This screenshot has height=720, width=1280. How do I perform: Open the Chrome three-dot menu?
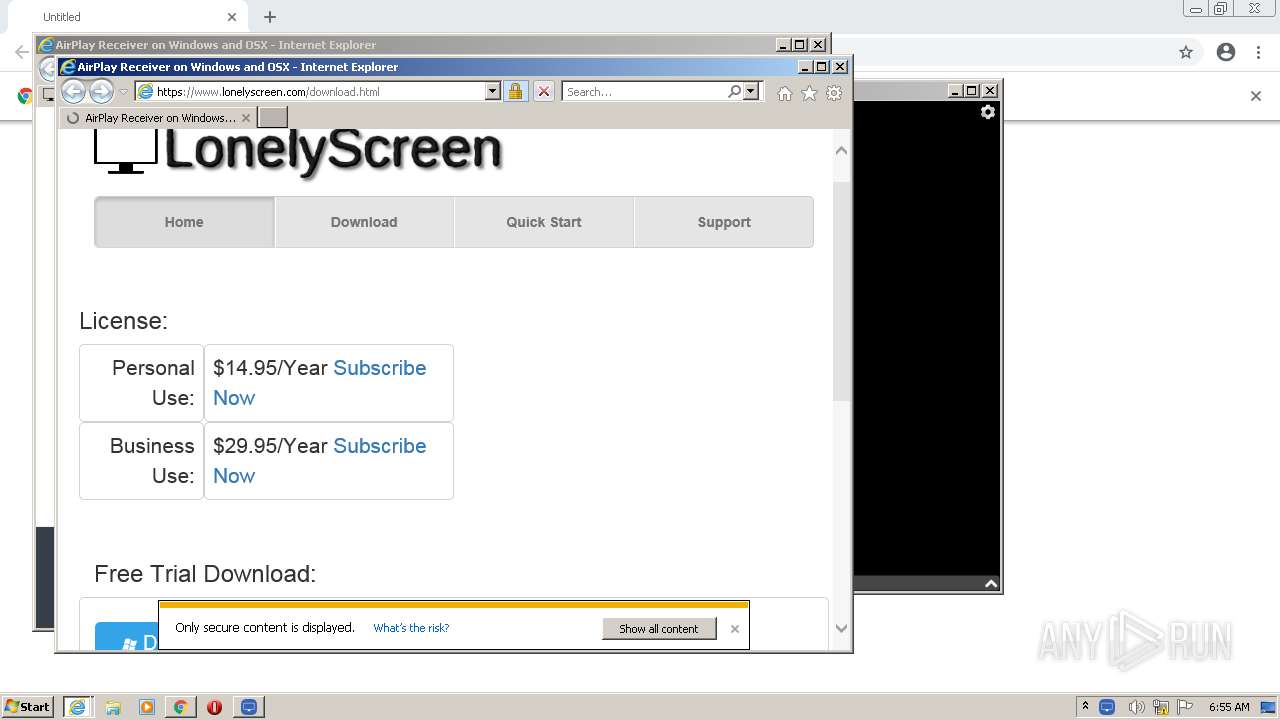1260,52
